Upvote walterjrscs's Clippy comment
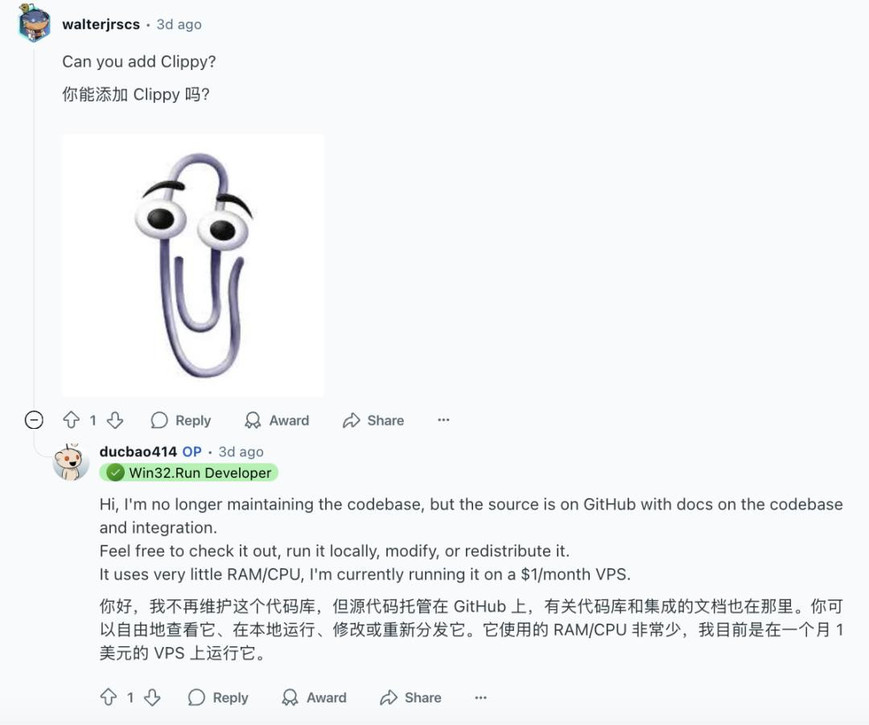 71,420
